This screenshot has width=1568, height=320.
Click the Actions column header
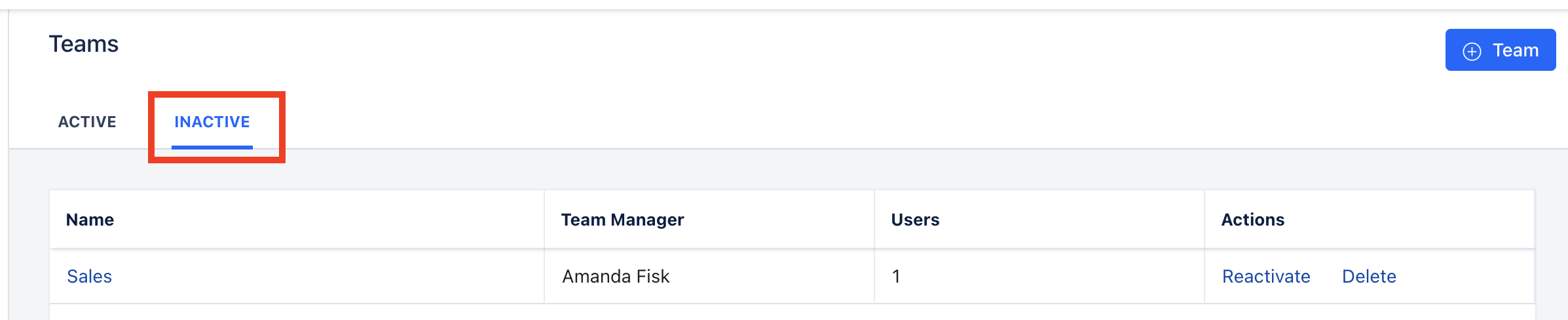(x=1252, y=220)
